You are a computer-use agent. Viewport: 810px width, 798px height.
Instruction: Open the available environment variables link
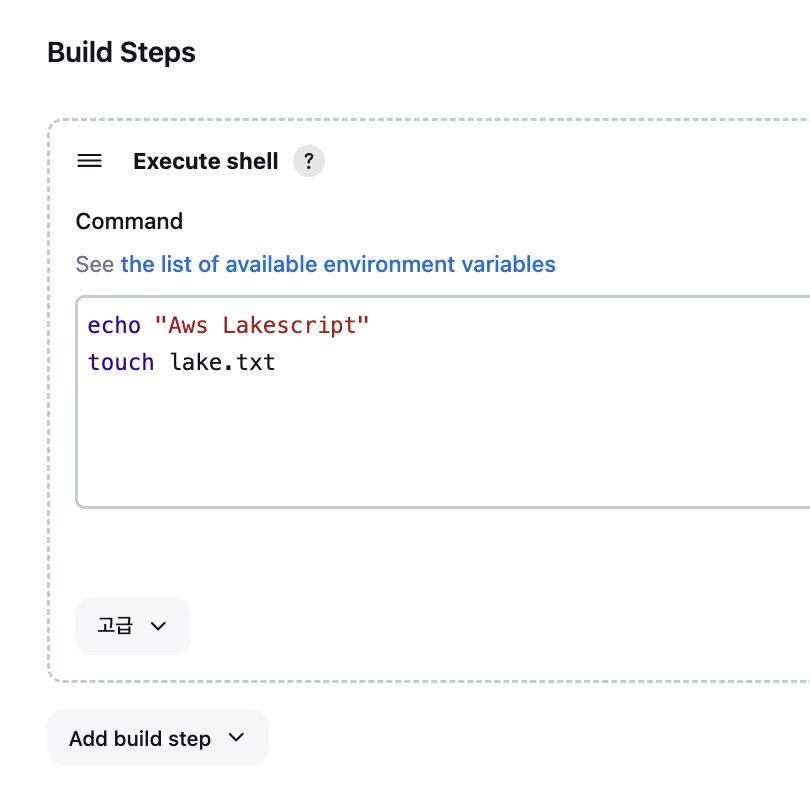338,265
